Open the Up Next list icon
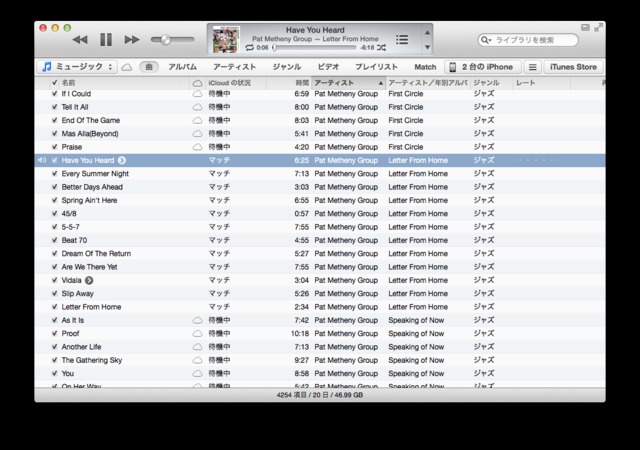This screenshot has width=640, height=450. pos(402,40)
